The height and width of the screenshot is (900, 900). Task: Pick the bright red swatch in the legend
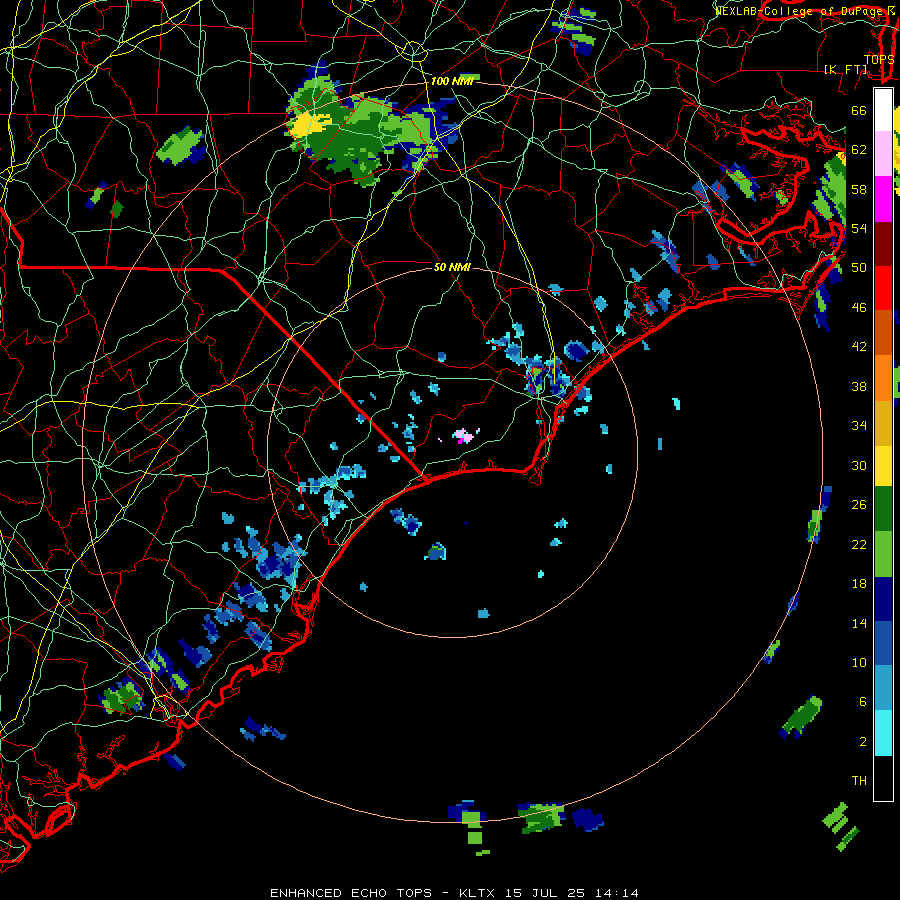[883, 288]
